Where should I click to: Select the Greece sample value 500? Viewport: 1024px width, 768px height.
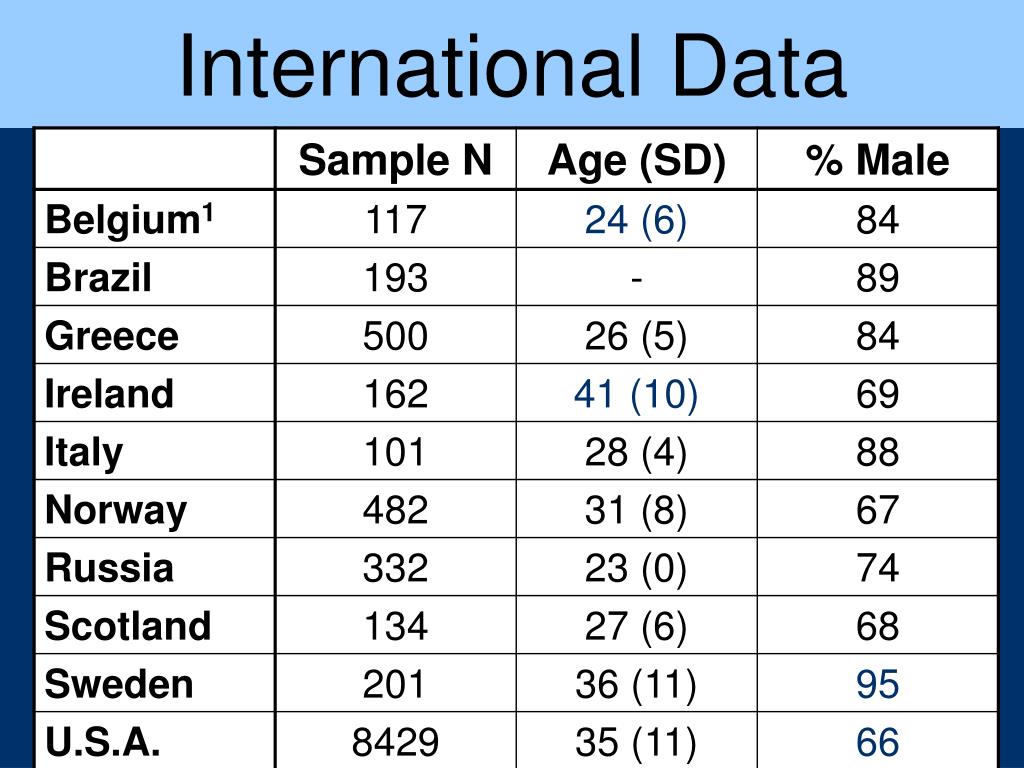(395, 336)
